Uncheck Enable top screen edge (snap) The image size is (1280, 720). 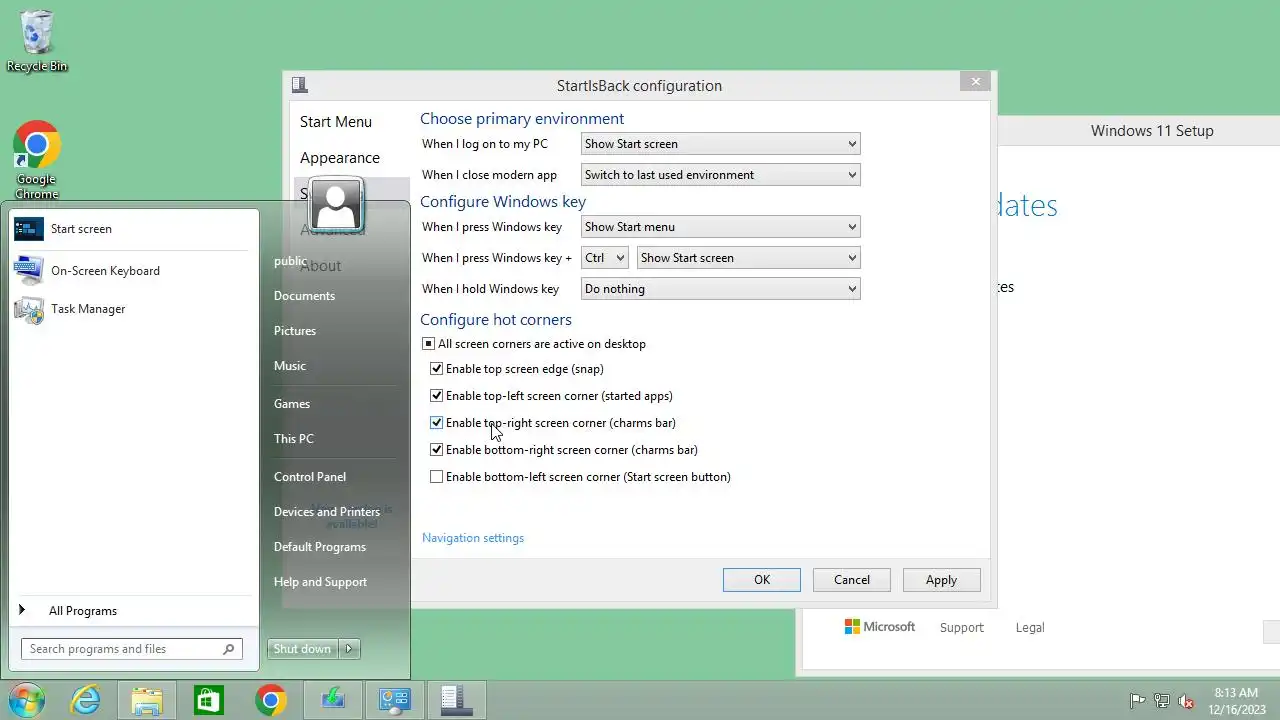[x=436, y=369]
